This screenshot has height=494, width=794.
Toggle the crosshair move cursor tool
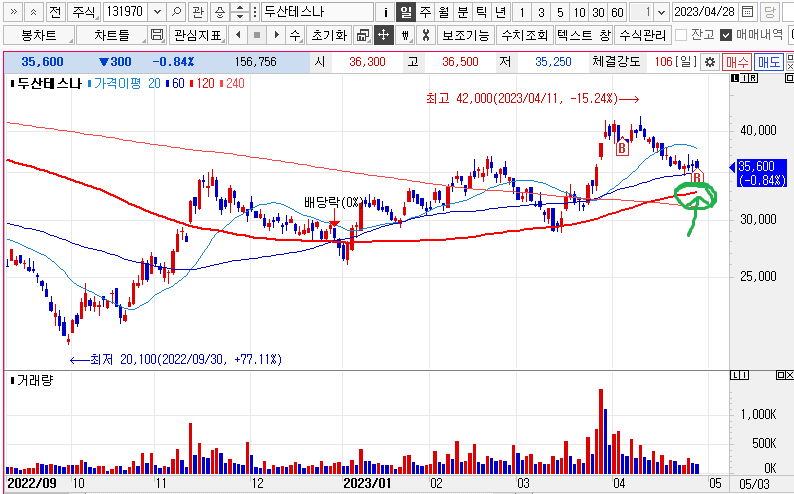[x=383, y=35]
